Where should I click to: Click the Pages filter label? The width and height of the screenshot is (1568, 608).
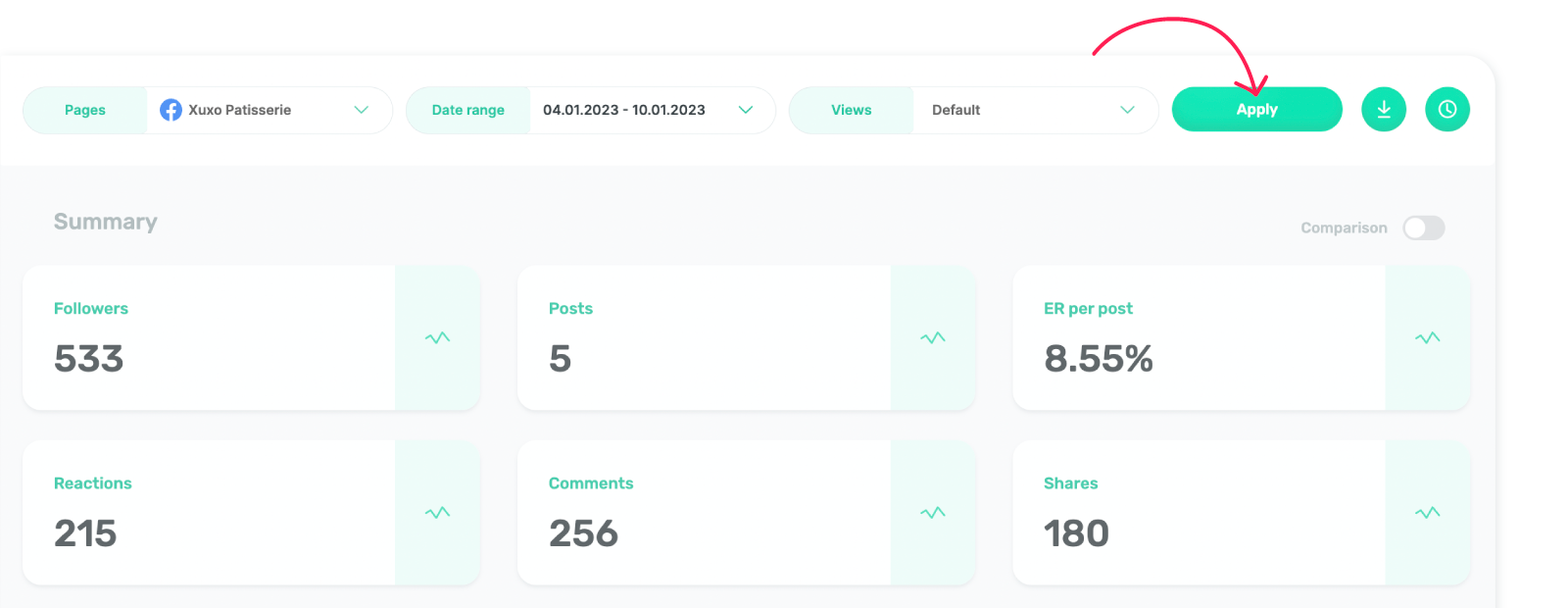85,110
